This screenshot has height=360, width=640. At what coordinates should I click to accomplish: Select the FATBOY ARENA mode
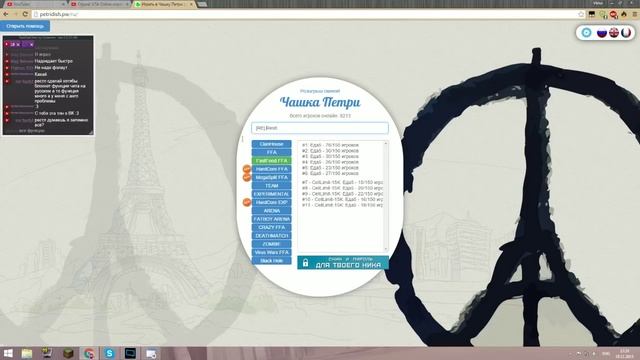(x=271, y=219)
